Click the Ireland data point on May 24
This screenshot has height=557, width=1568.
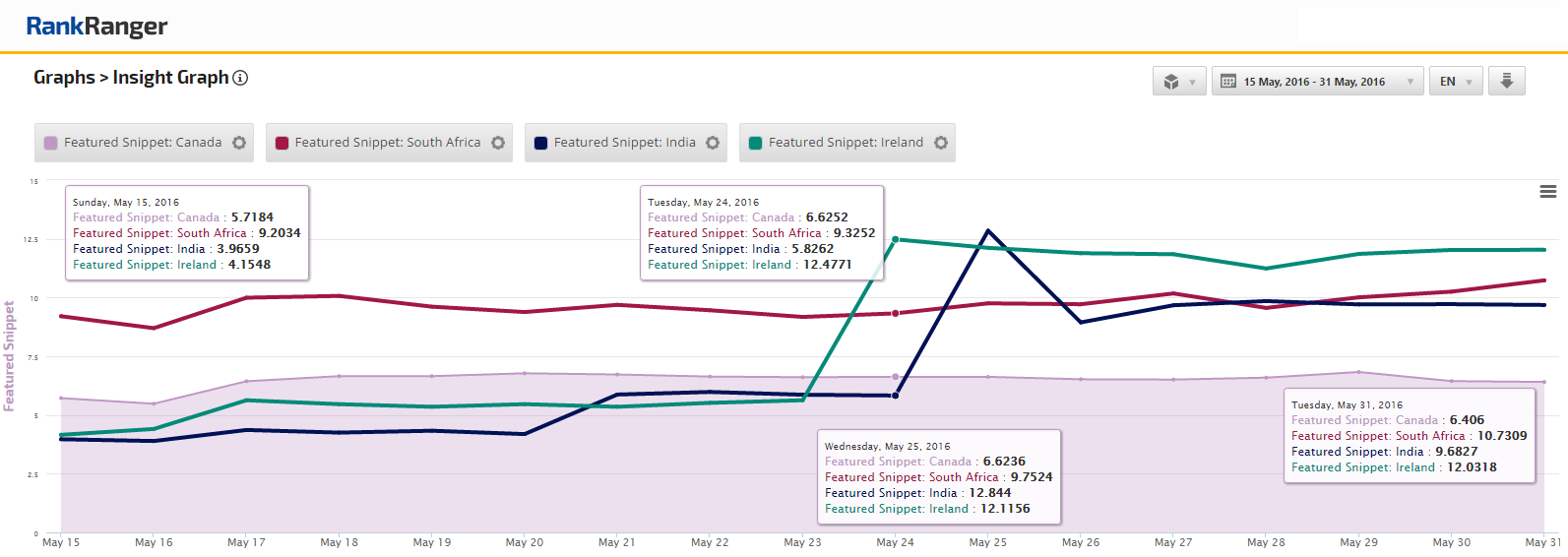coord(895,239)
